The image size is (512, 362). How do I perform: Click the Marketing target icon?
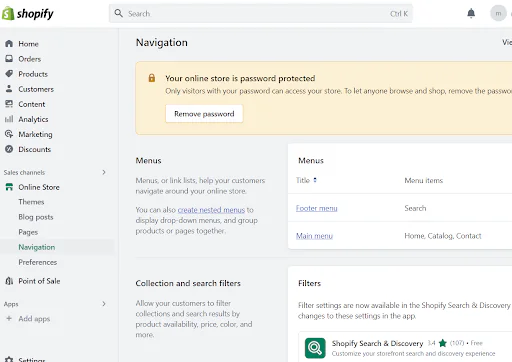click(x=9, y=134)
